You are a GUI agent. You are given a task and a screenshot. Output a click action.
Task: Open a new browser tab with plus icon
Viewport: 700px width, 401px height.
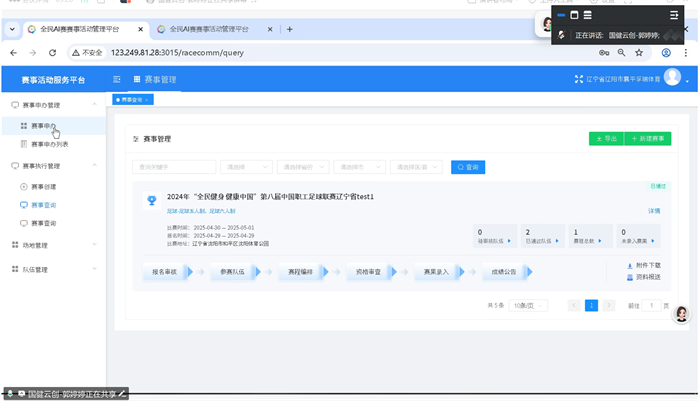tap(290, 29)
